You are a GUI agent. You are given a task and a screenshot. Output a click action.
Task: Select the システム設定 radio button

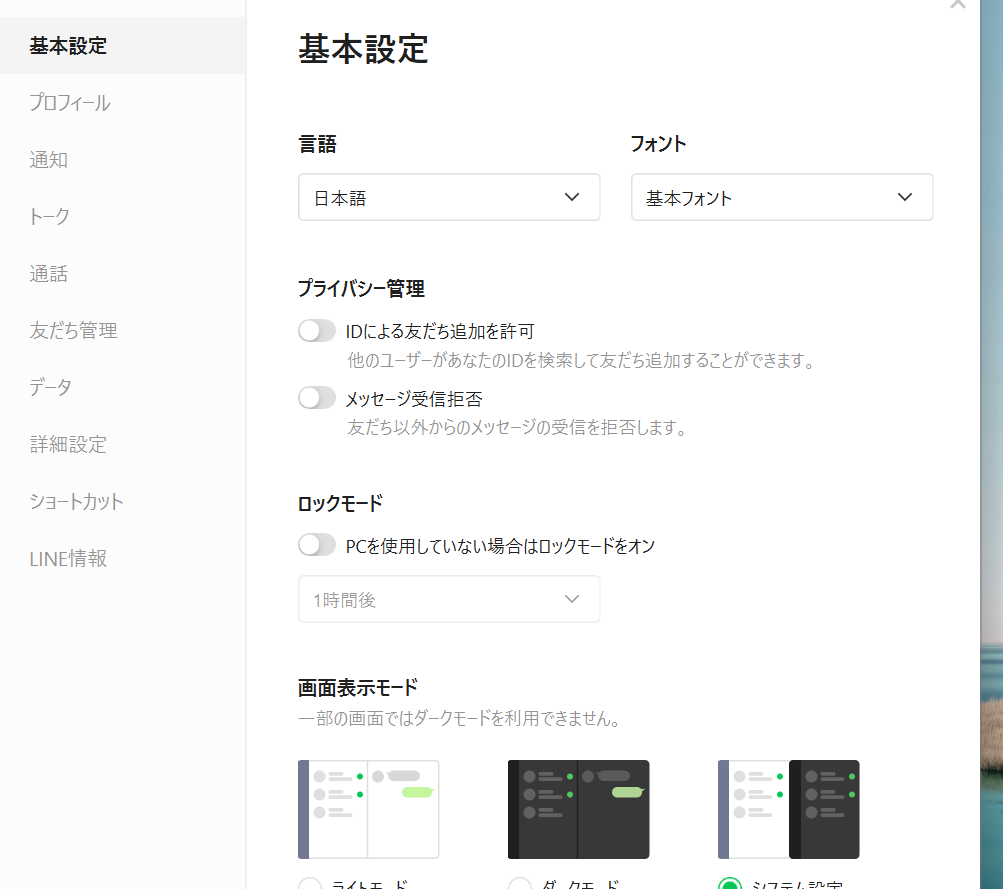(730, 885)
